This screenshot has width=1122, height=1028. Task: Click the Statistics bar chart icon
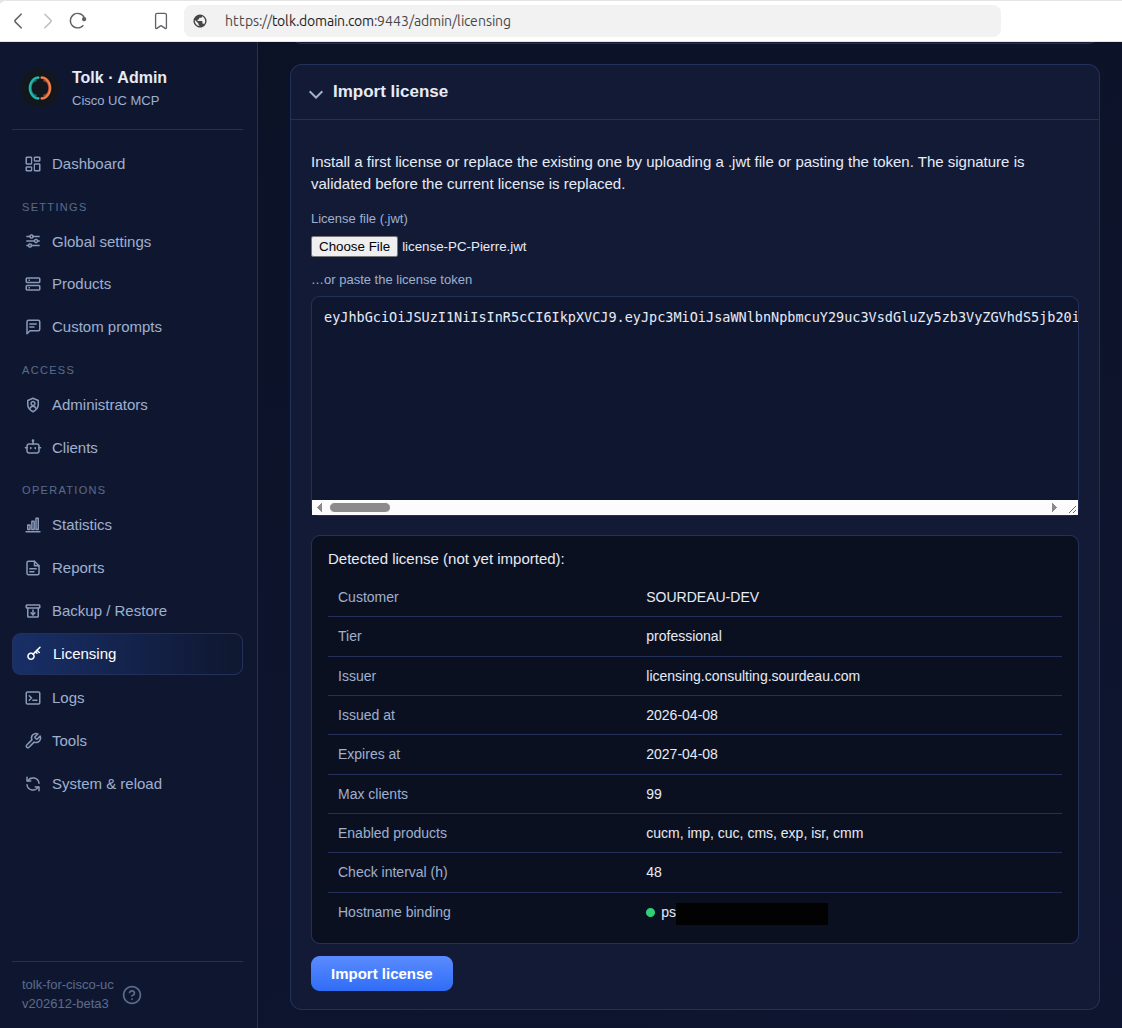click(33, 525)
